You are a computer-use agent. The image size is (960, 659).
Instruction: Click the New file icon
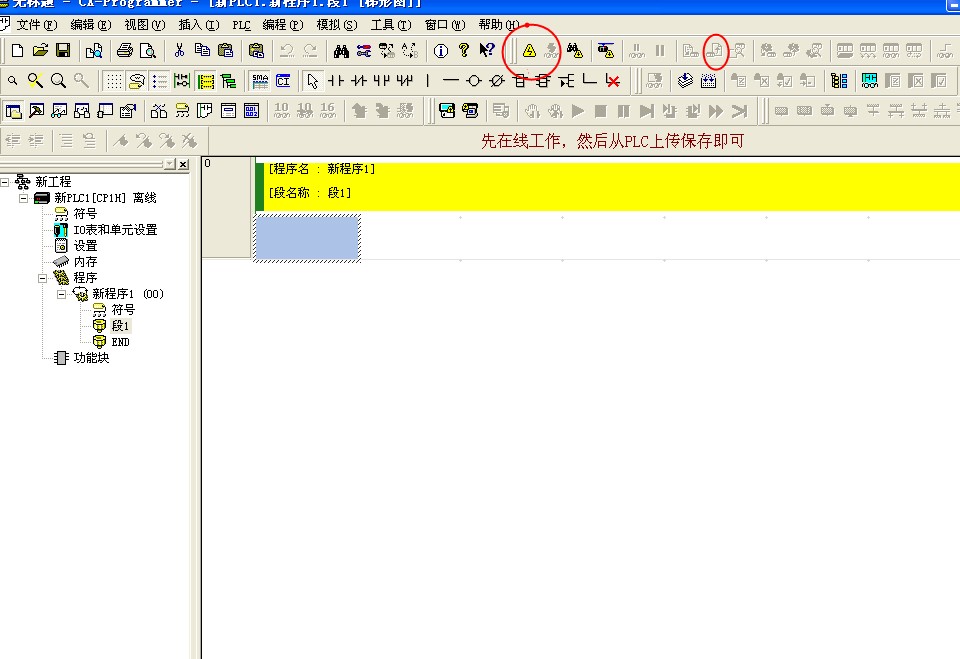[17, 50]
